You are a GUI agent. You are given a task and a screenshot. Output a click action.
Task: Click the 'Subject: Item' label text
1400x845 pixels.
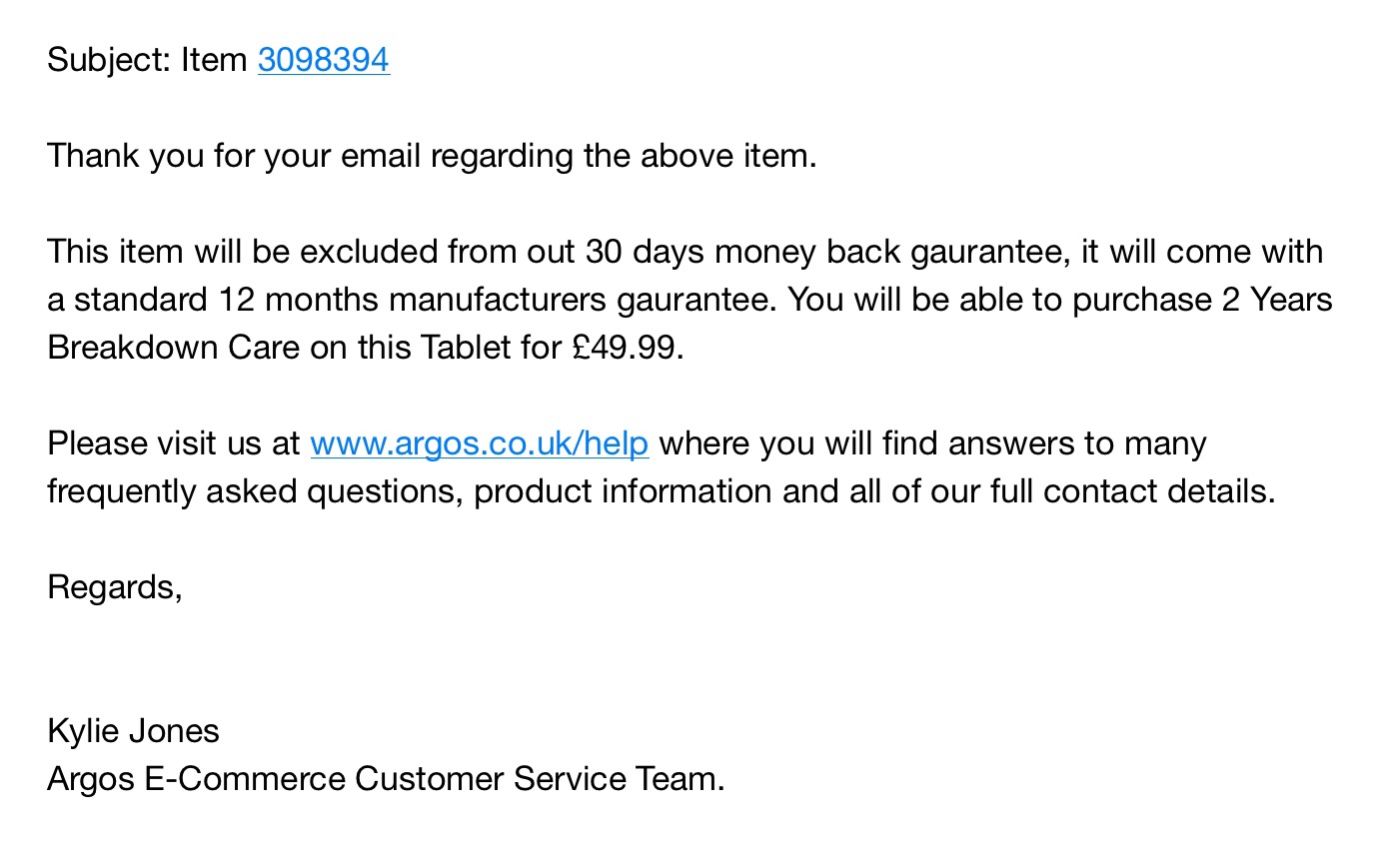click(146, 60)
